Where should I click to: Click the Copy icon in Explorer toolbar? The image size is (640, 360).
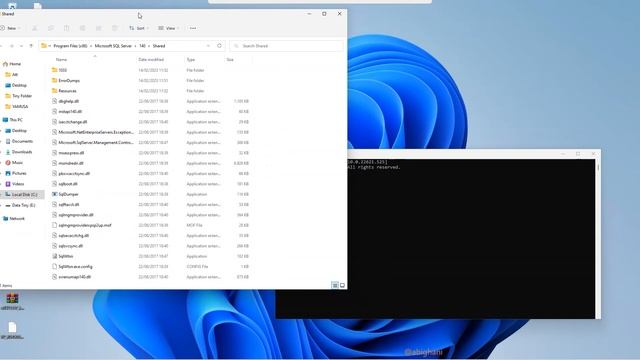(x=51, y=28)
